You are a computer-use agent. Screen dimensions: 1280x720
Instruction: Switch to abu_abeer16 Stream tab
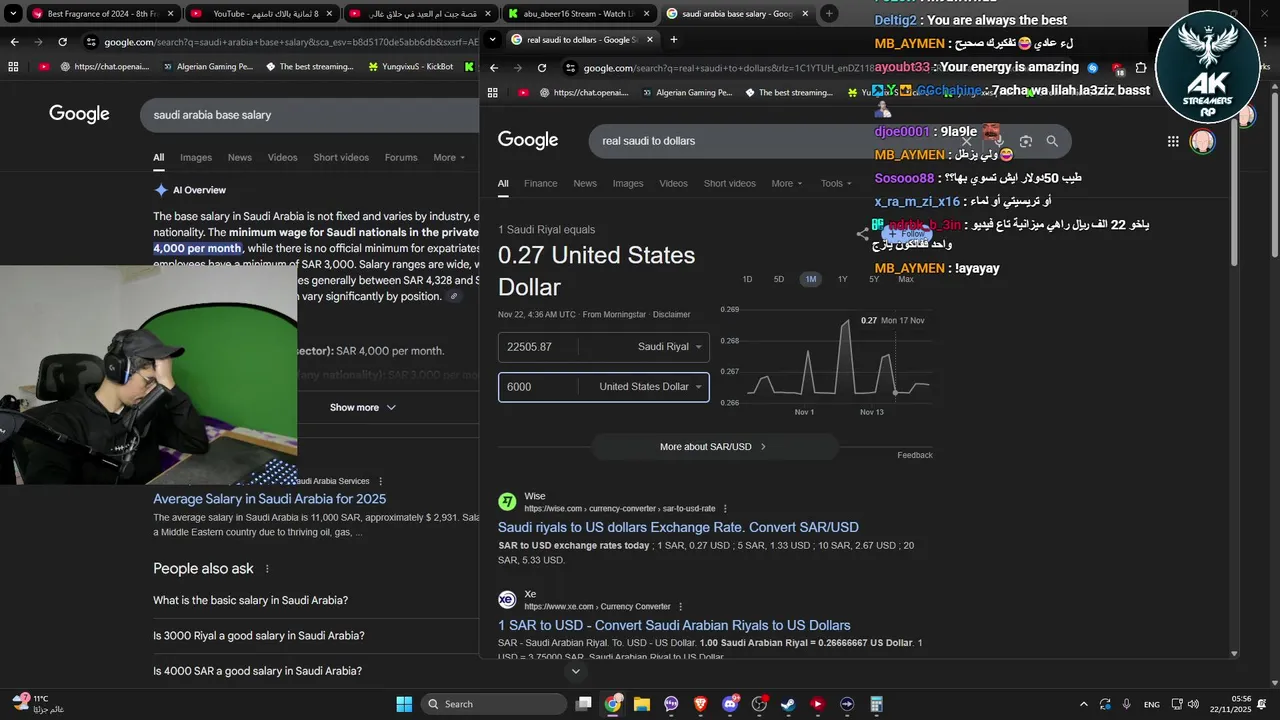[578, 14]
